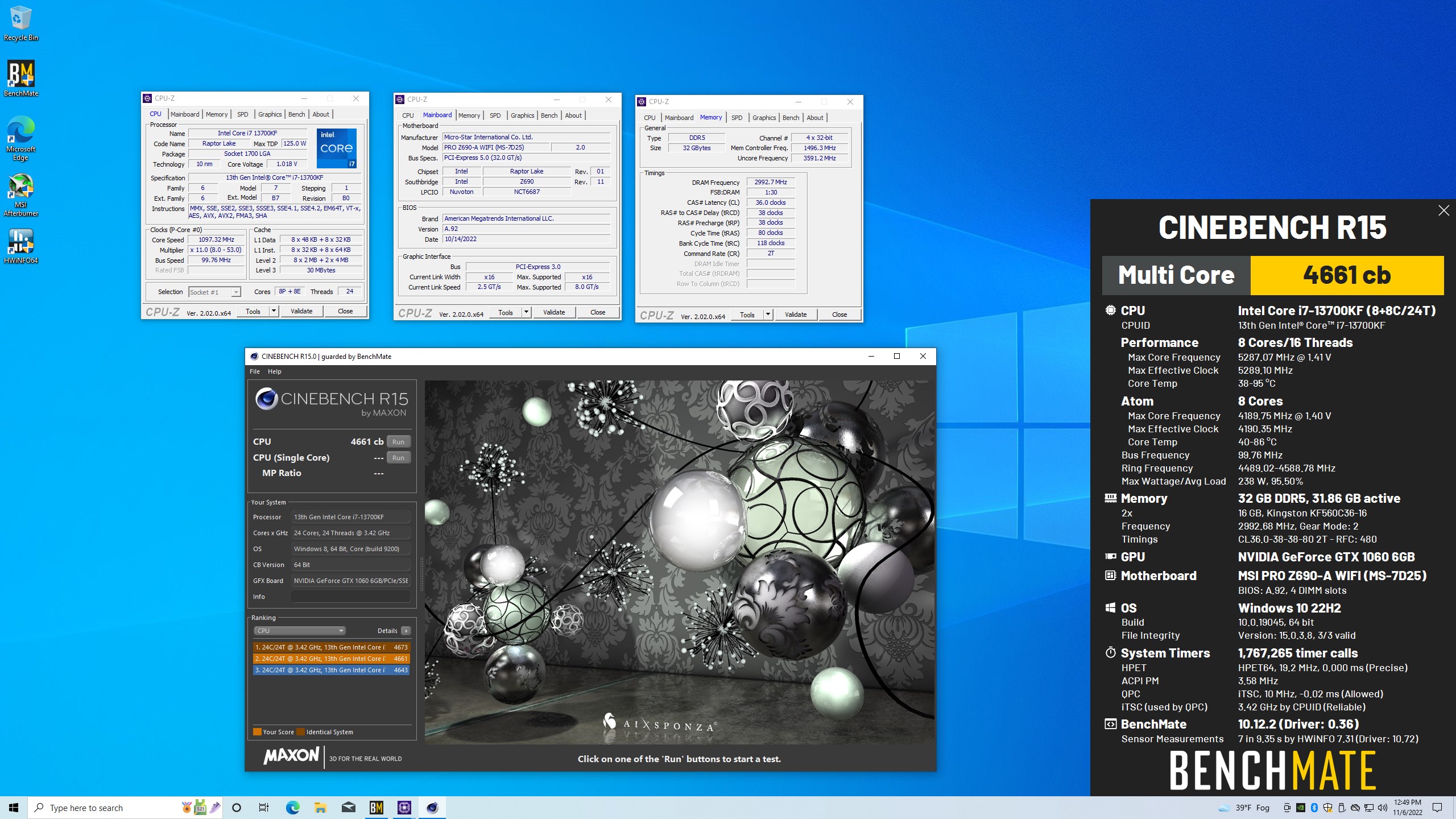
Task: Open the network tray icon
Action: coord(1368,808)
